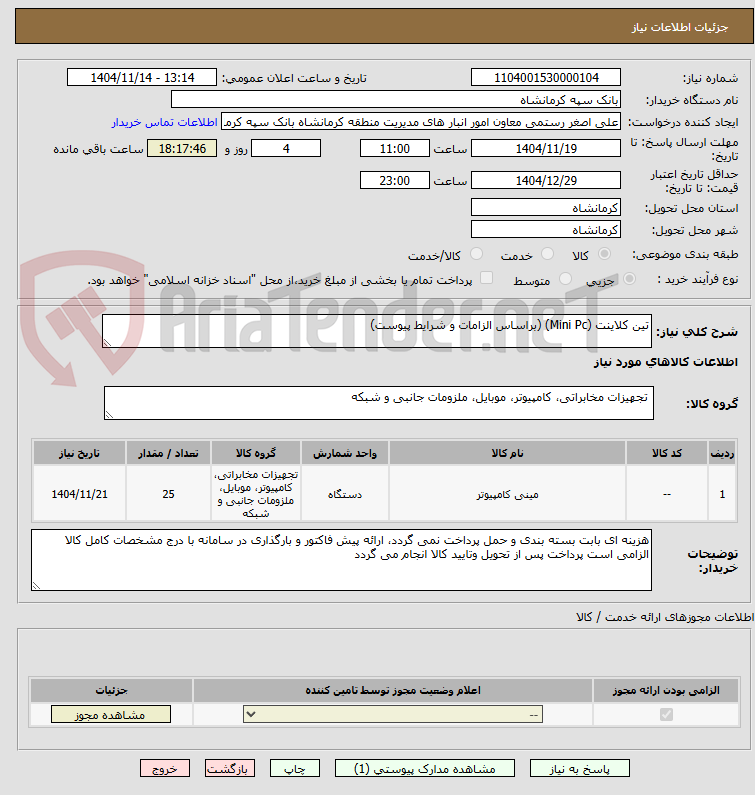Click the شهر محل تحویل field
The image size is (755, 795).
click(x=546, y=230)
